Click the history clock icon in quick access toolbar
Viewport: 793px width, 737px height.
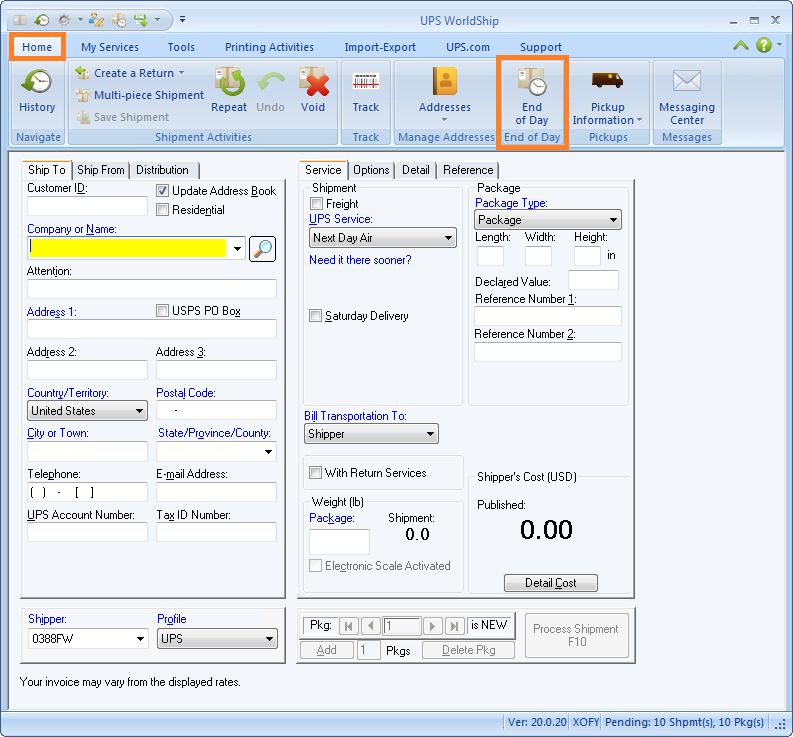(41, 20)
